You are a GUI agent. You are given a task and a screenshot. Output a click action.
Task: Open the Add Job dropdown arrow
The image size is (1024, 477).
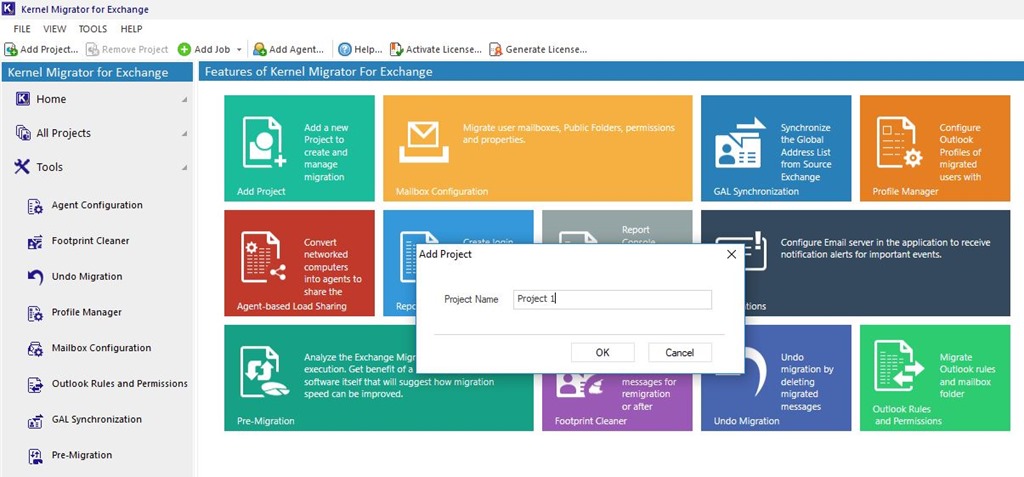(239, 50)
